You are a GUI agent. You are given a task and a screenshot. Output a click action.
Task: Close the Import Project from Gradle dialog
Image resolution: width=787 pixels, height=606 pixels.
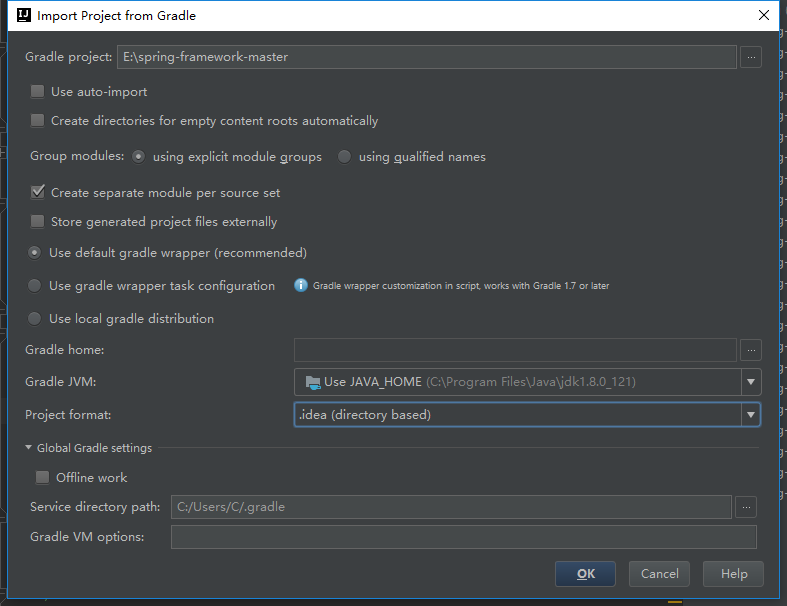764,15
